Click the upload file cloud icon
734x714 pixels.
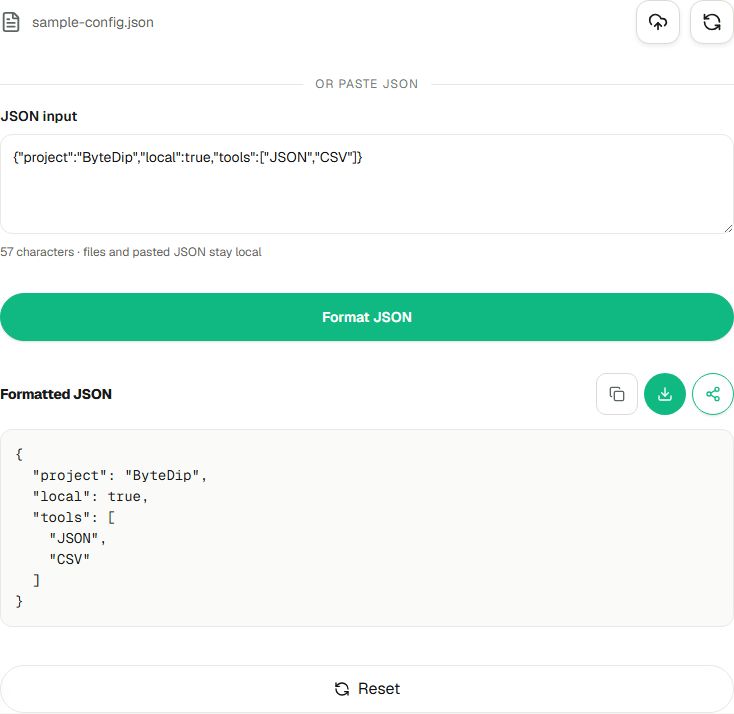tap(658, 22)
